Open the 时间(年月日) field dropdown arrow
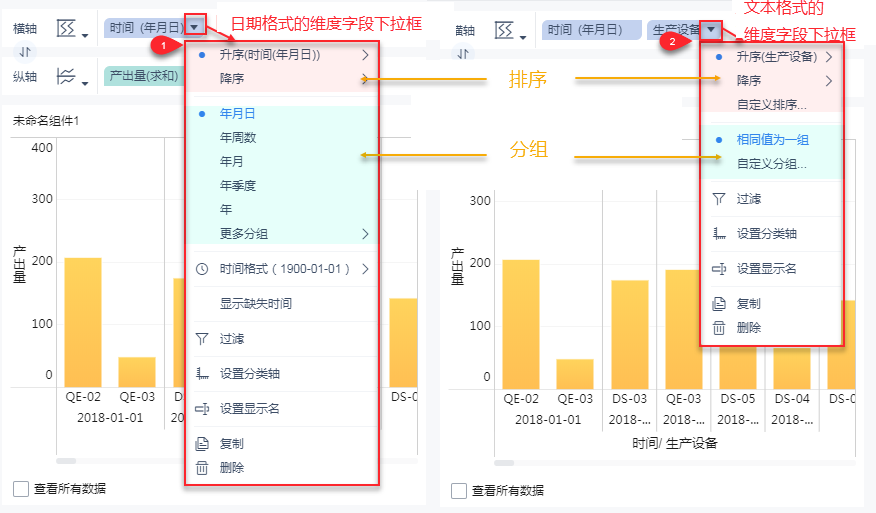This screenshot has width=876, height=513. [194, 27]
